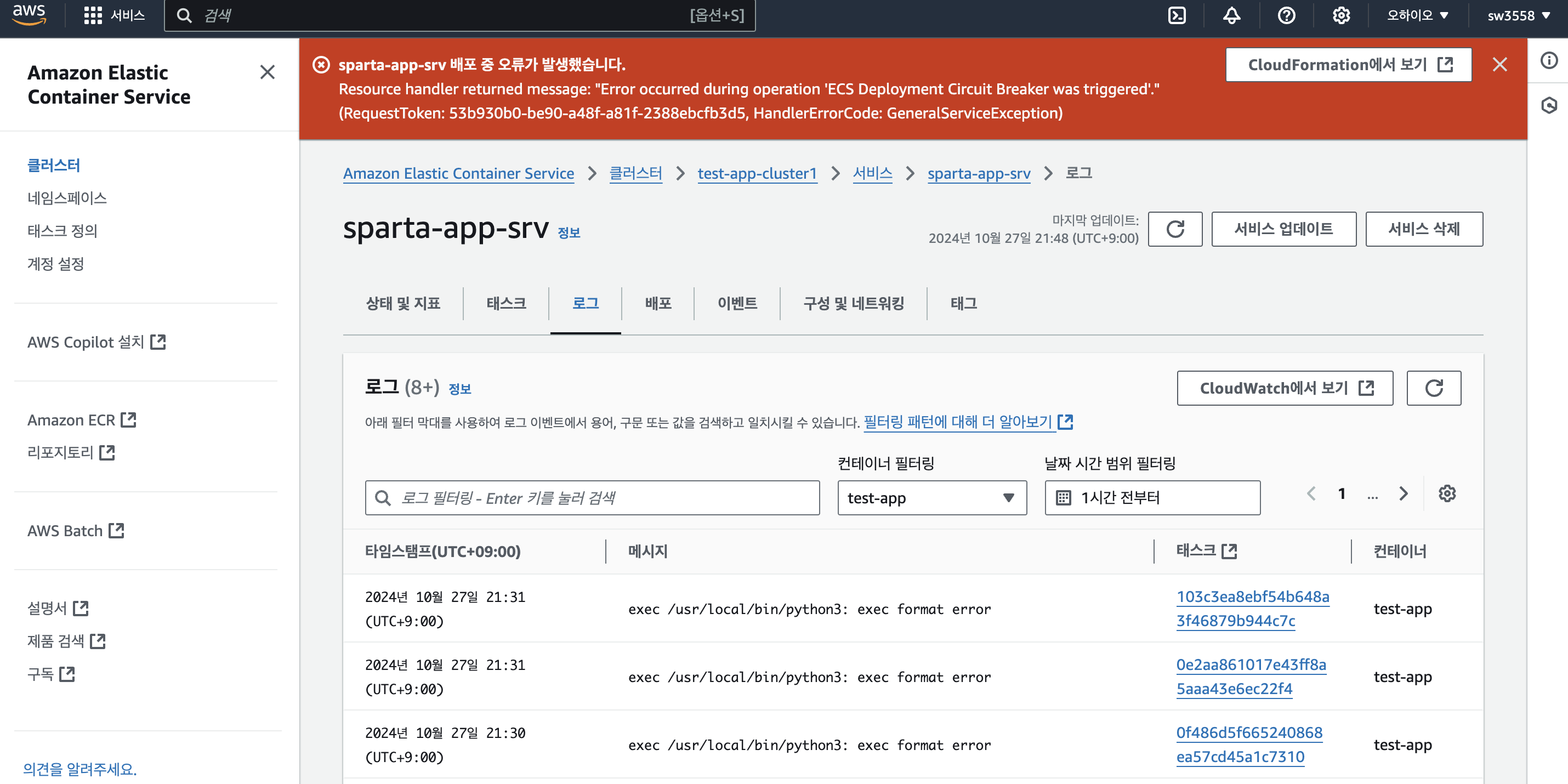Open task 103c3ea8ebf54b648a3f46879b944c7c link
Image resolution: width=1568 pixels, height=784 pixels.
tap(1252, 608)
